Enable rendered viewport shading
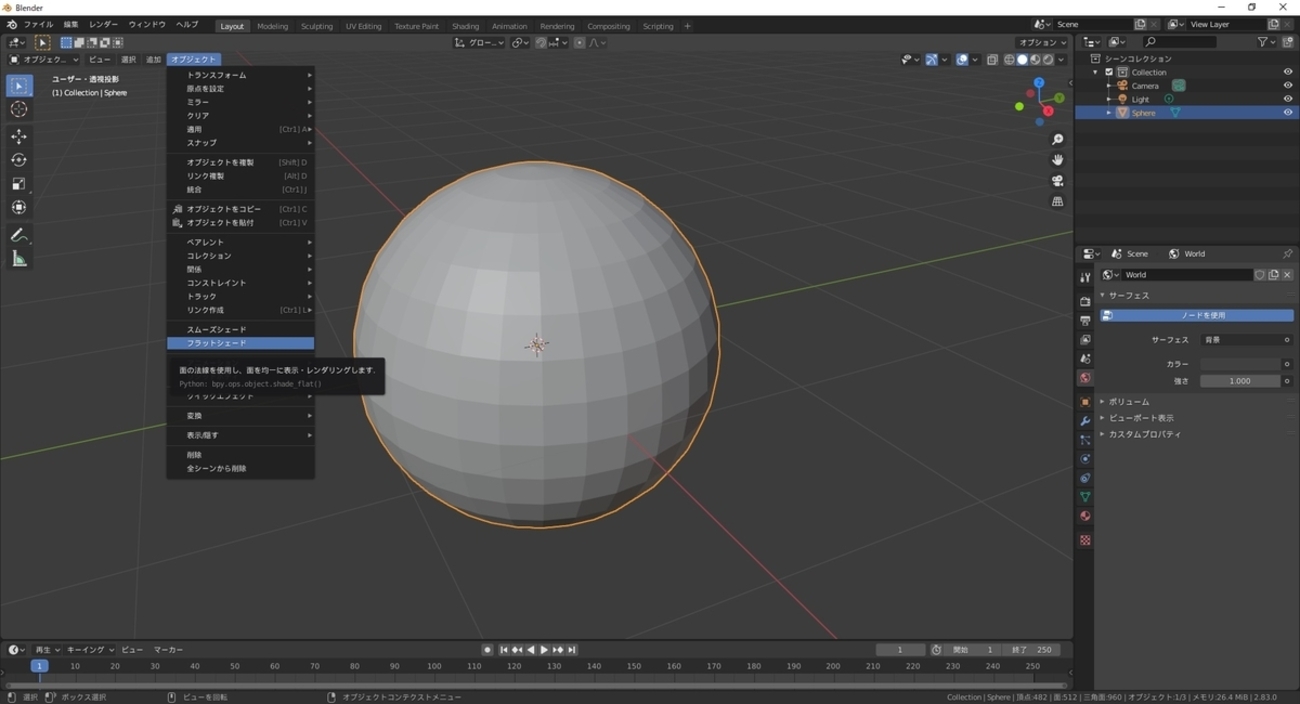This screenshot has height=704, width=1300. click(1048, 60)
